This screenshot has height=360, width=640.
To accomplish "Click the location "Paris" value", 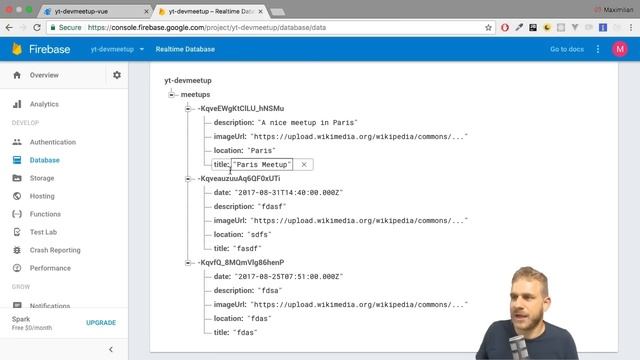I will pos(262,151).
